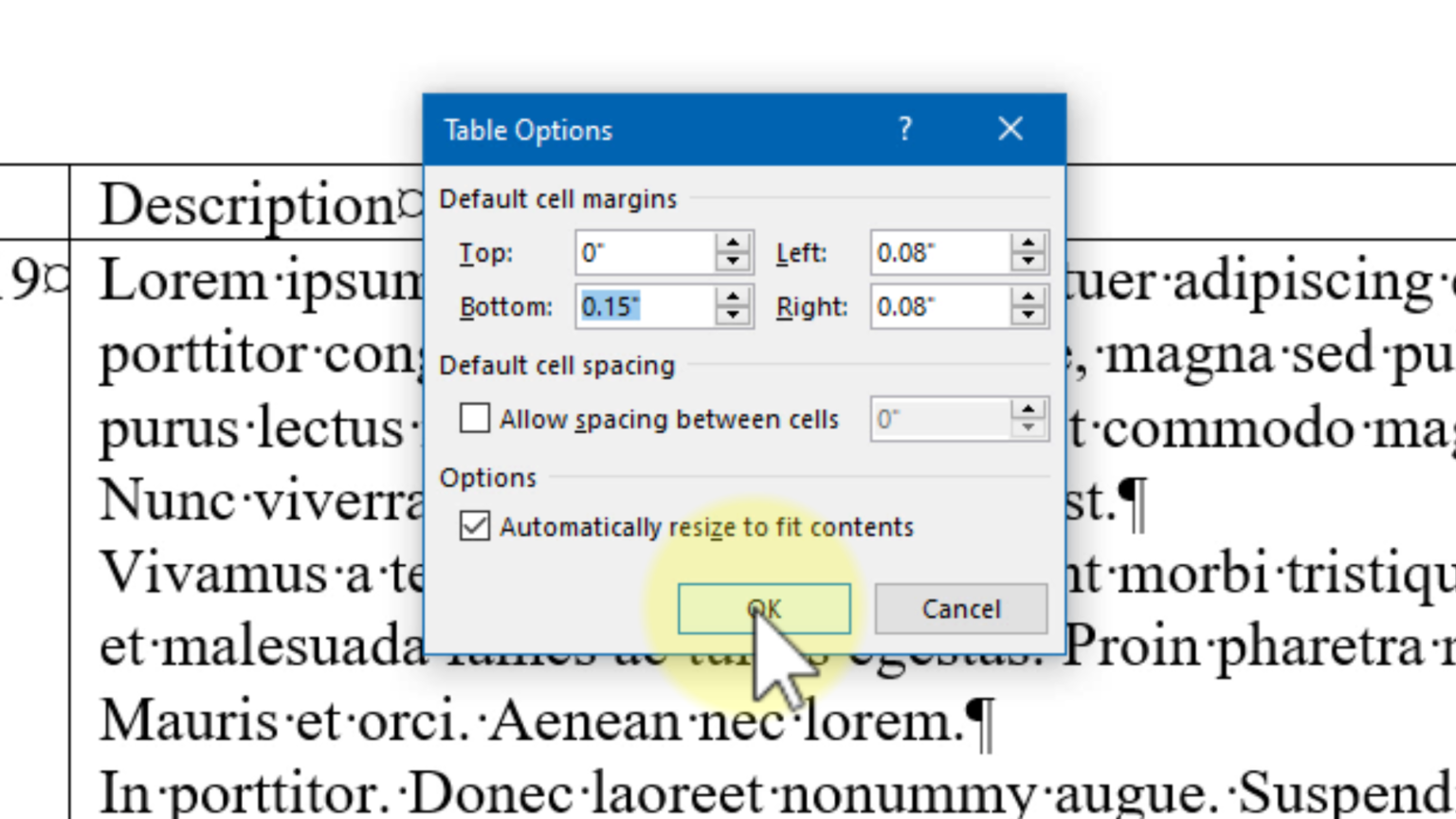Screen dimensions: 1456x819
Task: Click the Help question mark in the title bar
Action: [904, 129]
